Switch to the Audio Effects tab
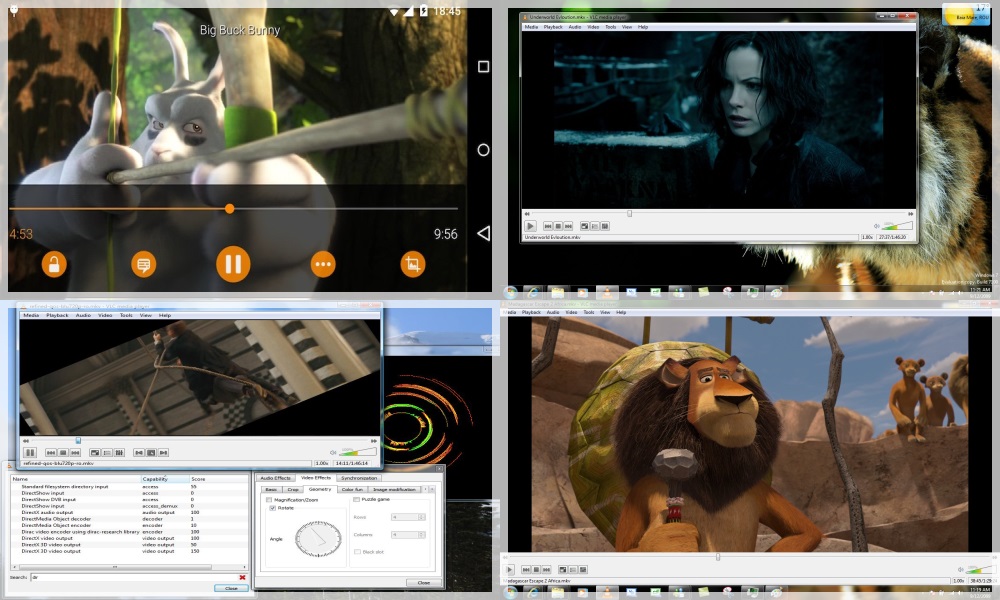 (x=275, y=478)
